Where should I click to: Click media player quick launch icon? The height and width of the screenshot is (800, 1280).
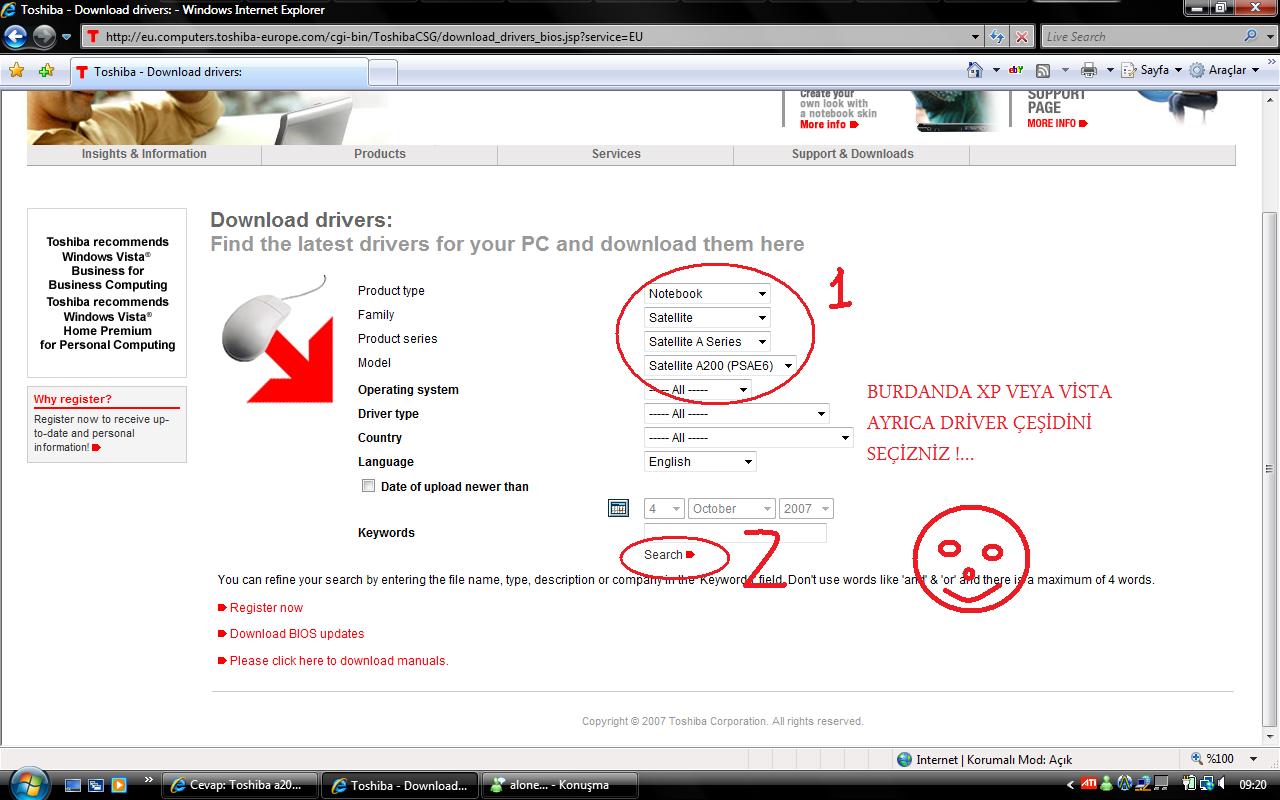click(x=118, y=785)
